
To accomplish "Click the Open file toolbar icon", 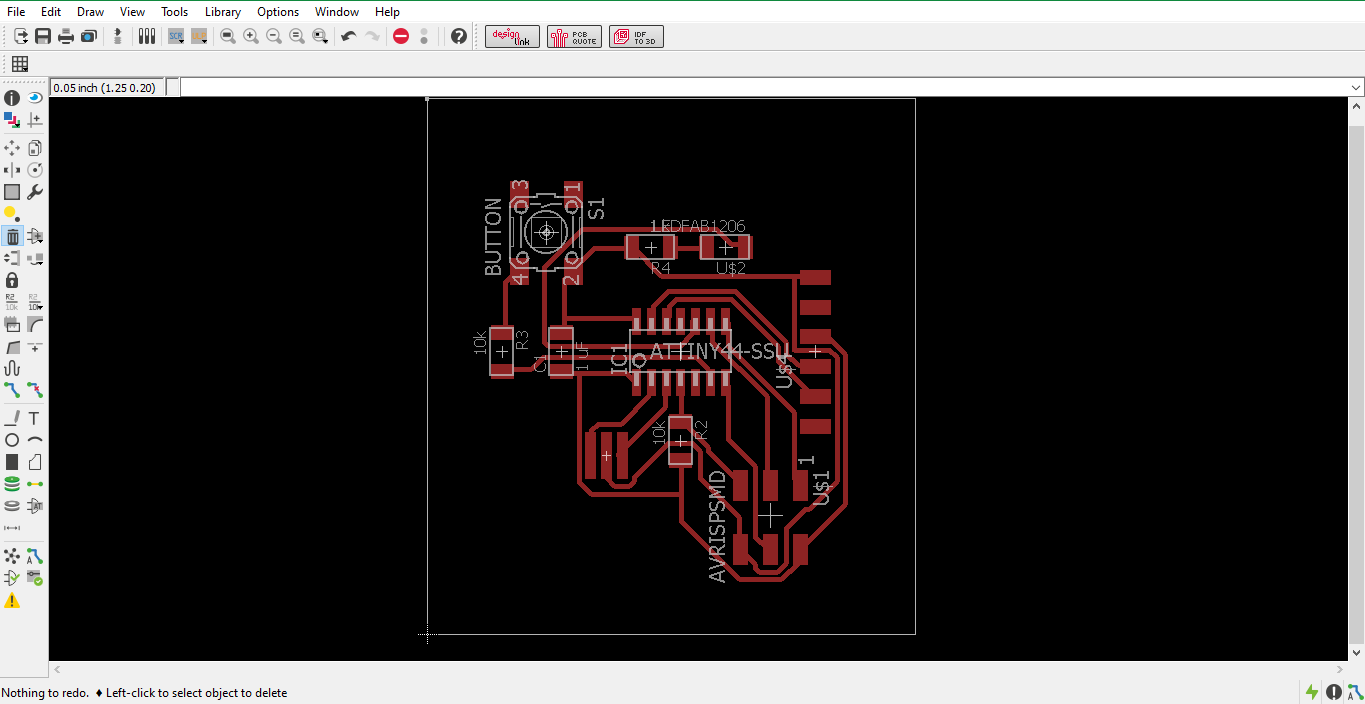I will pyautogui.click(x=20, y=36).
